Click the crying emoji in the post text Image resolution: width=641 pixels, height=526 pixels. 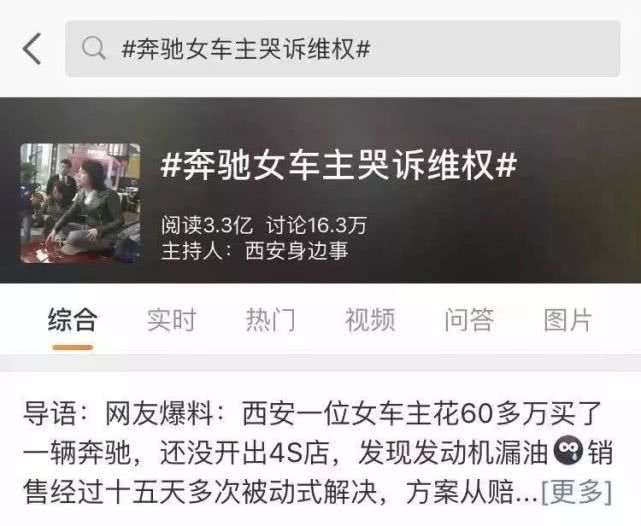568,452
